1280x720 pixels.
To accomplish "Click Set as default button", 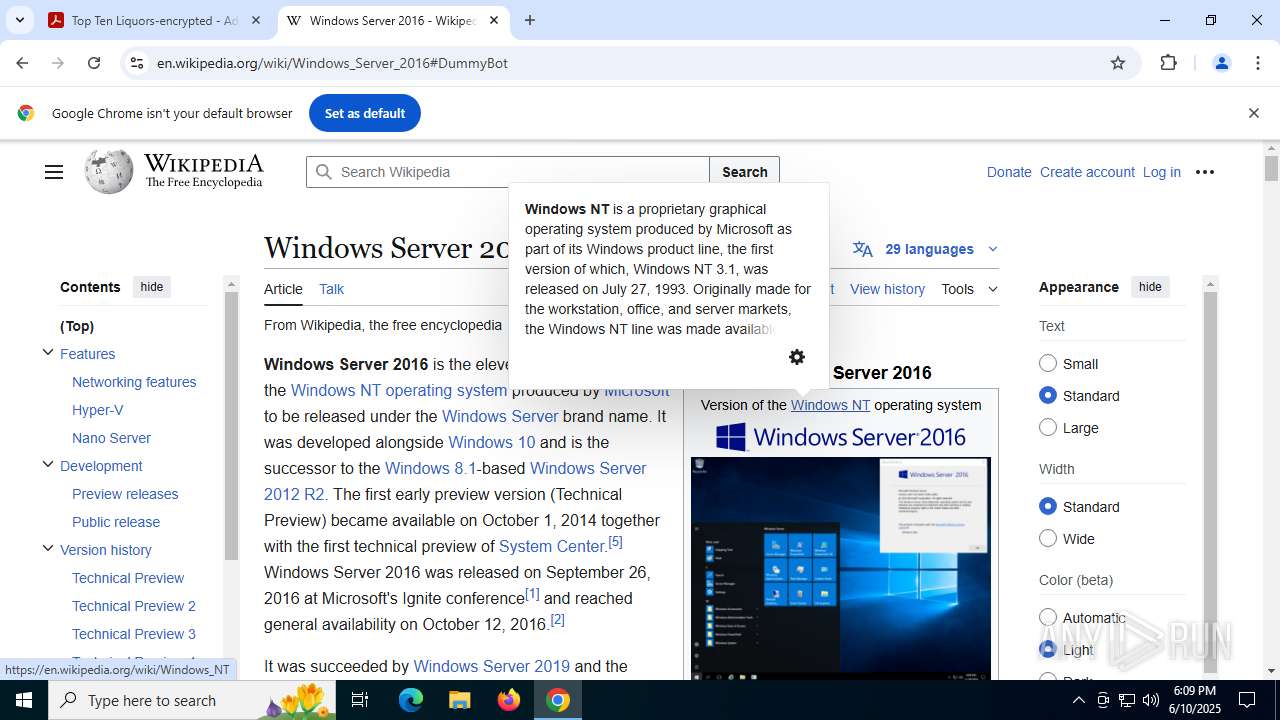I will click(365, 113).
